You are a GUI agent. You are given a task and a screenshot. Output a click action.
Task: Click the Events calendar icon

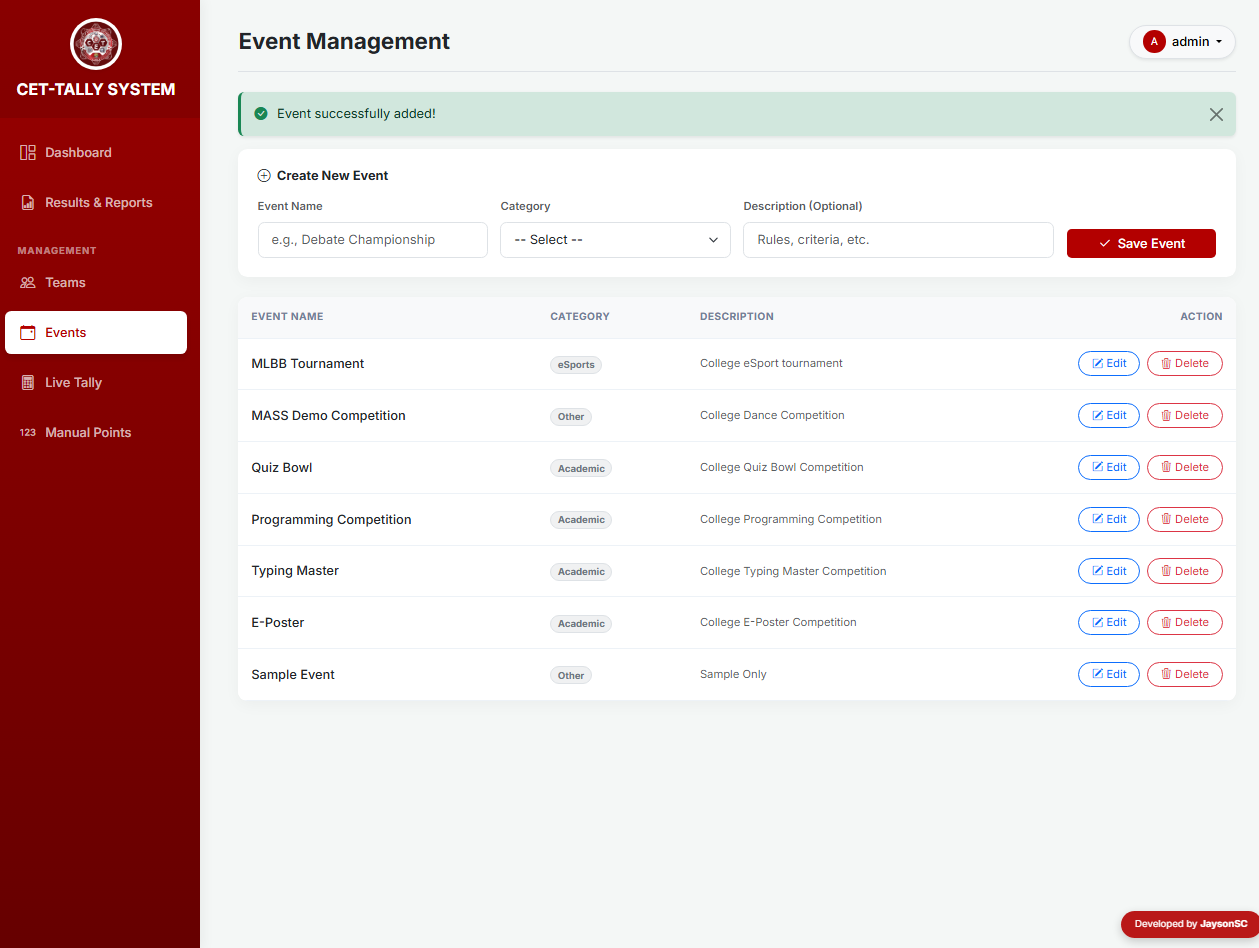(x=27, y=332)
